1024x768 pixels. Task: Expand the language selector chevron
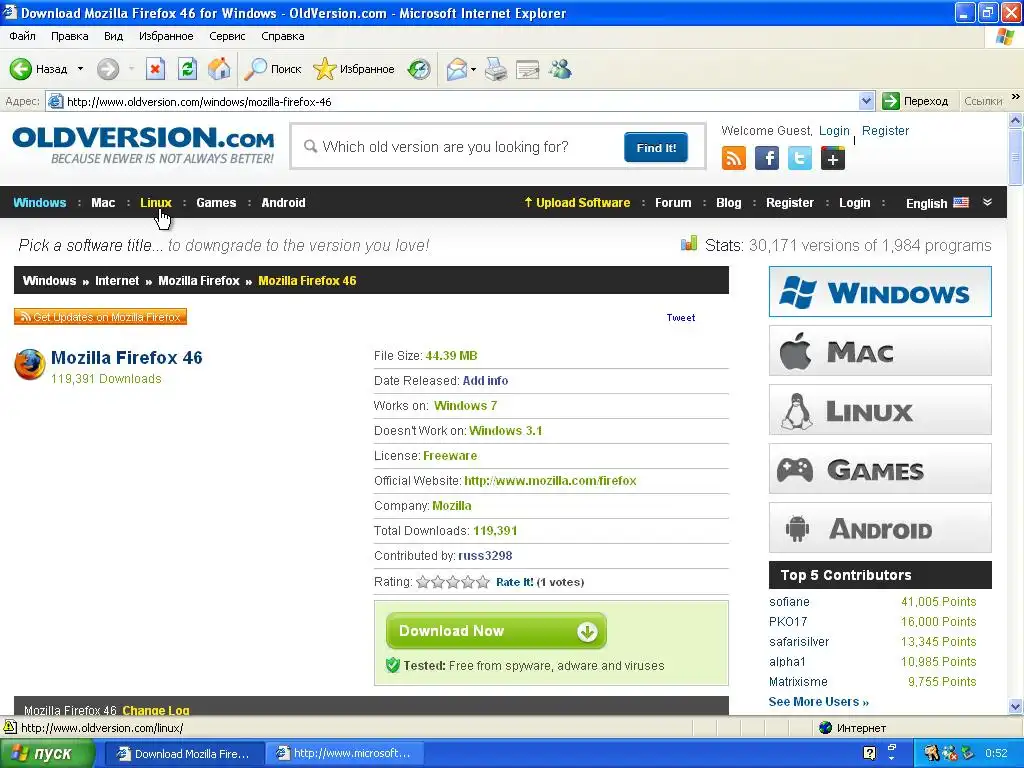click(987, 202)
